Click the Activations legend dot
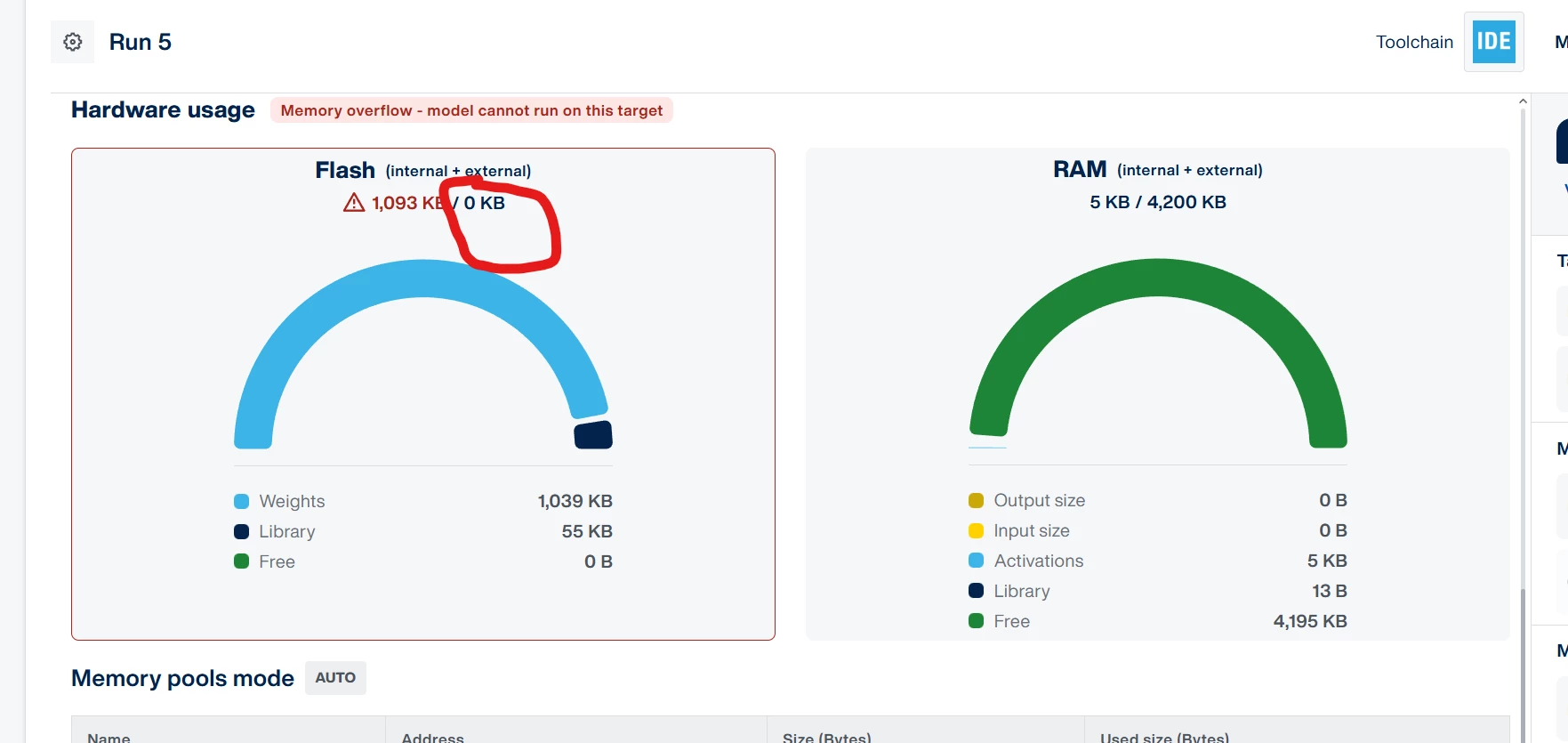The image size is (1568, 743). 976,561
